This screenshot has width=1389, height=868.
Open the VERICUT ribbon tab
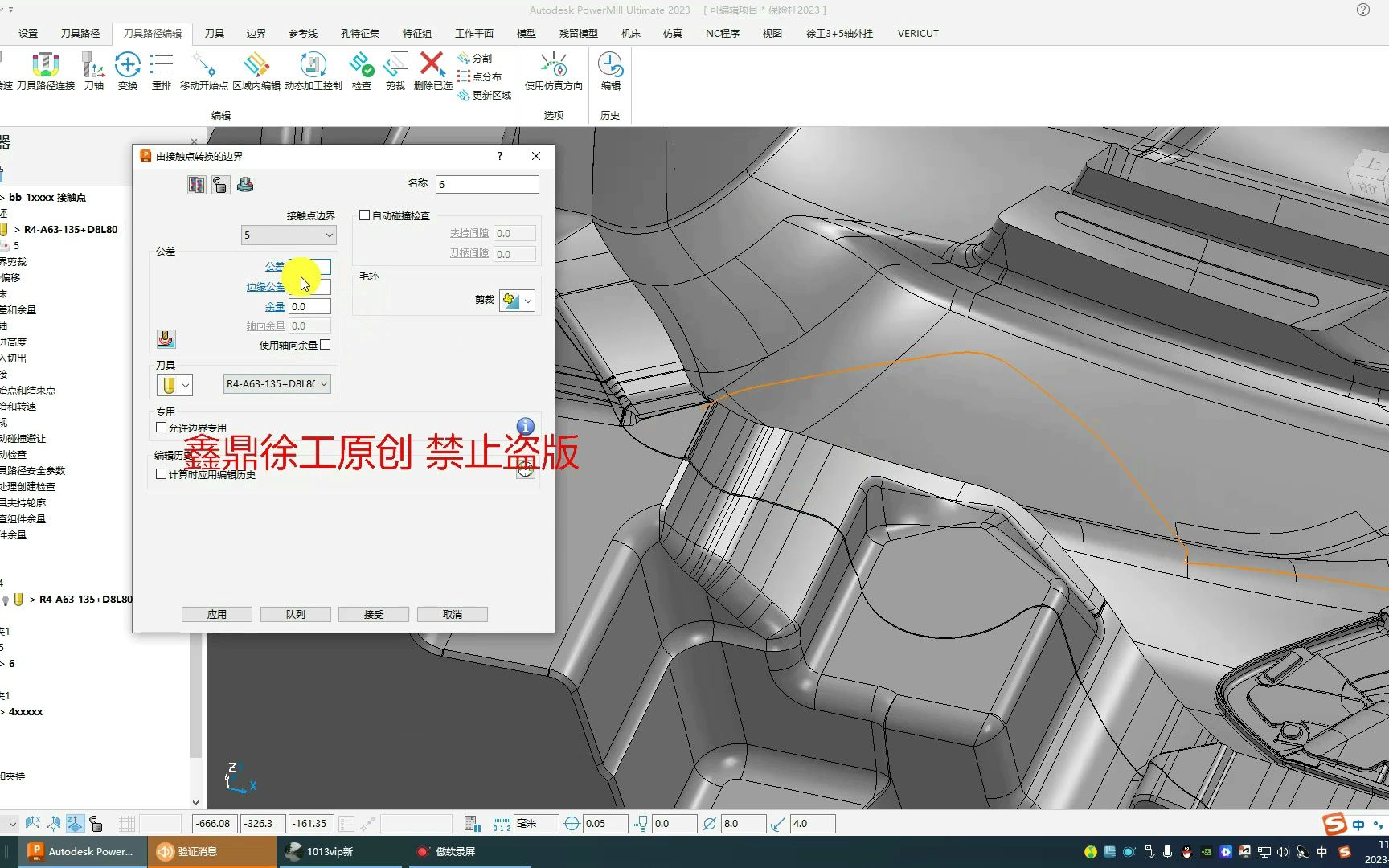(918, 33)
